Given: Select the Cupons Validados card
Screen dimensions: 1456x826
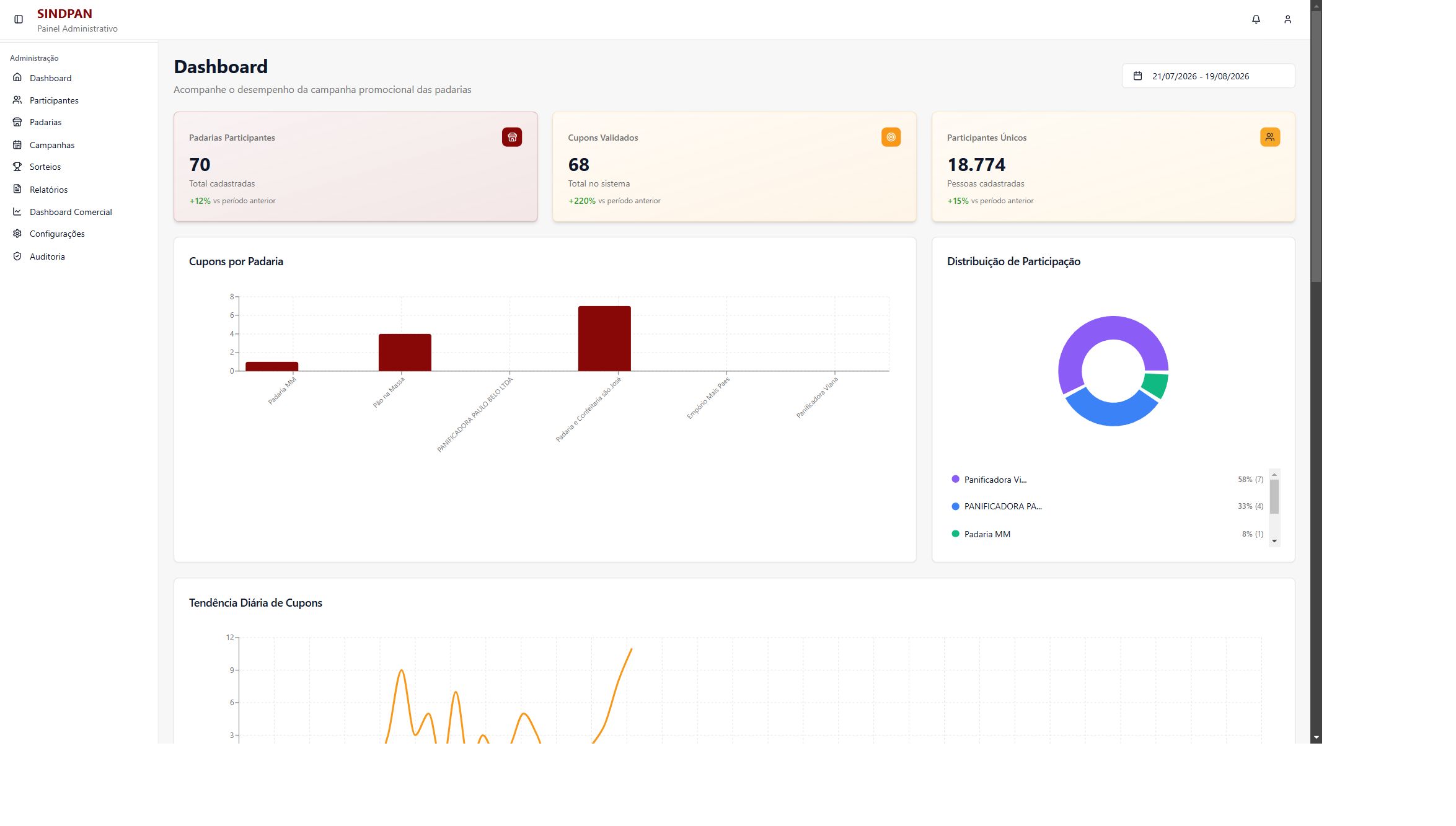Looking at the screenshot, I should 734,167.
